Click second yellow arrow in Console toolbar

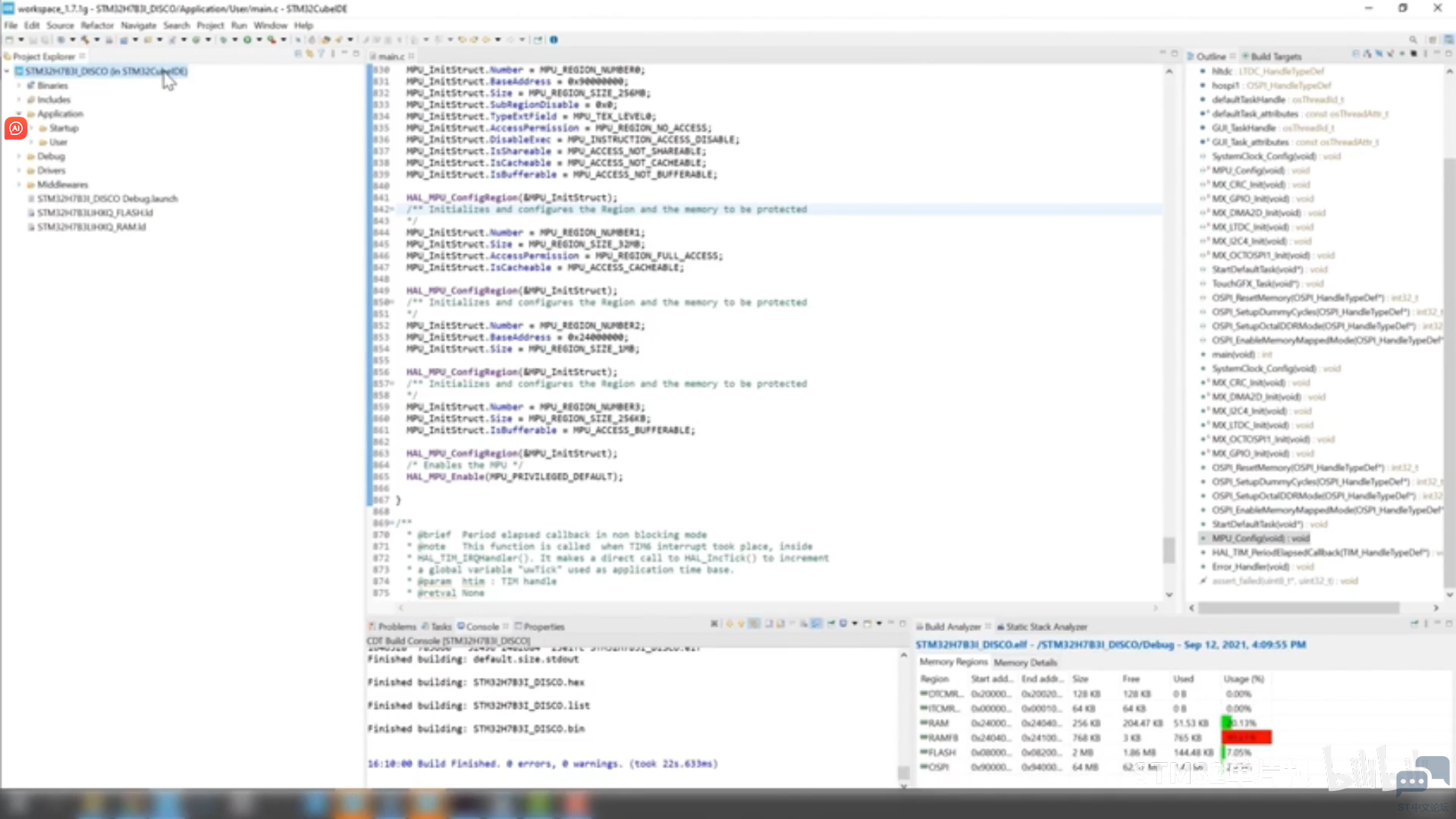[x=741, y=624]
